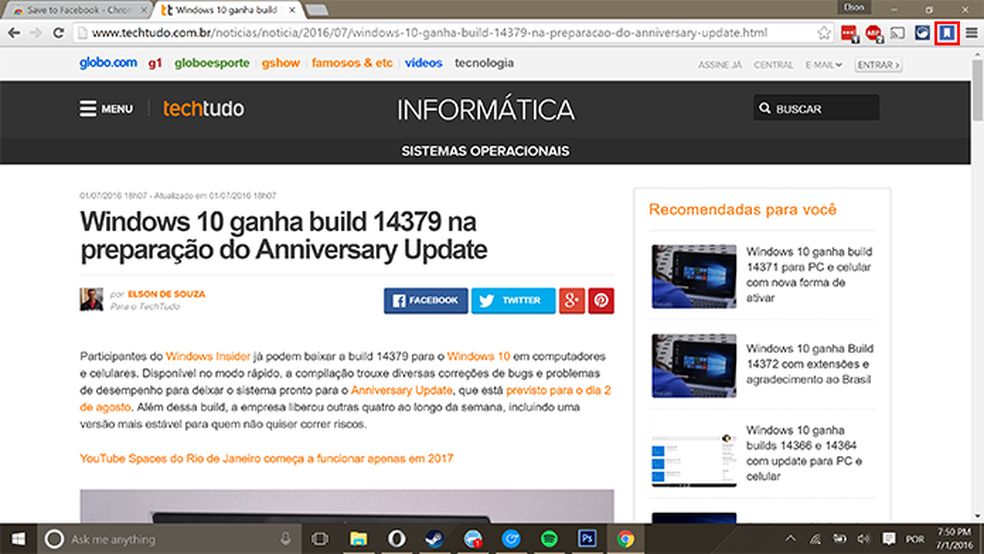This screenshot has height=554, width=984.
Task: Open YouTube Spaces do Rio article link
Action: 266,459
